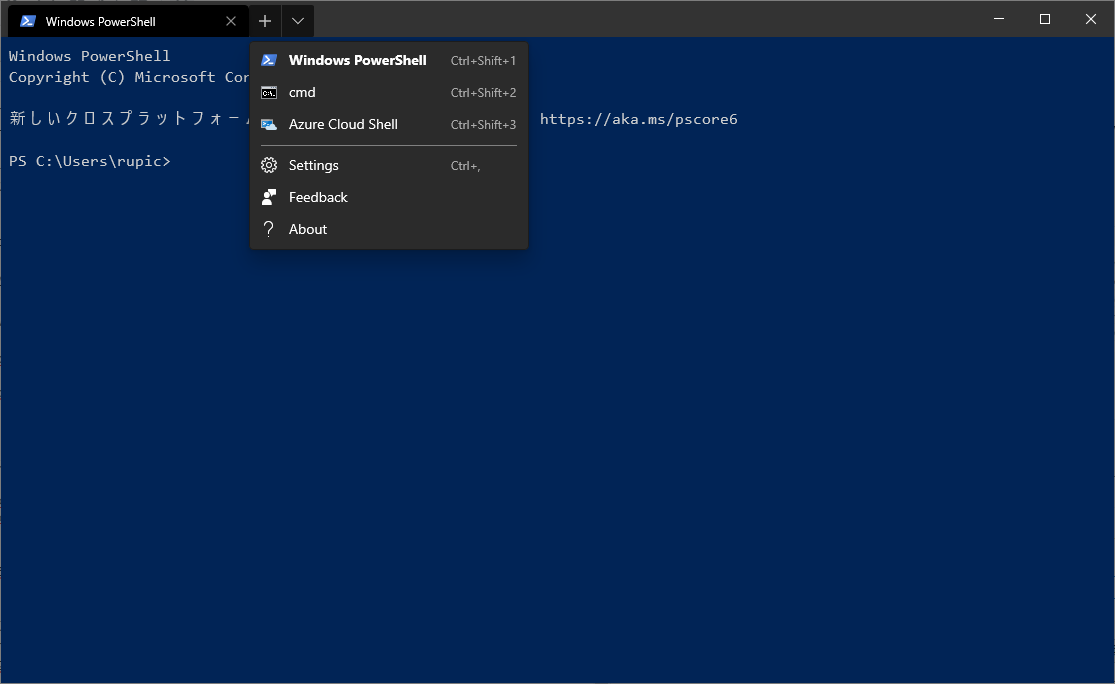Click the PowerShell icon in the tab
Image resolution: width=1115 pixels, height=684 pixels.
[x=28, y=21]
